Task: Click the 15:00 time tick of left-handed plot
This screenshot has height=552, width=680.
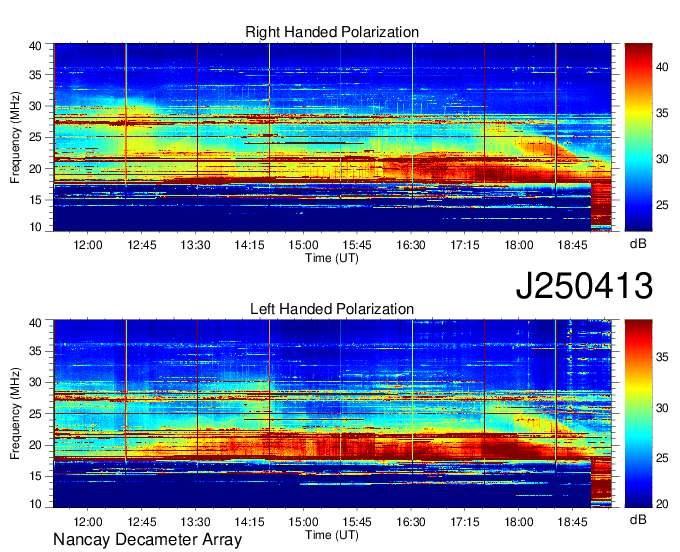Action: coord(304,522)
